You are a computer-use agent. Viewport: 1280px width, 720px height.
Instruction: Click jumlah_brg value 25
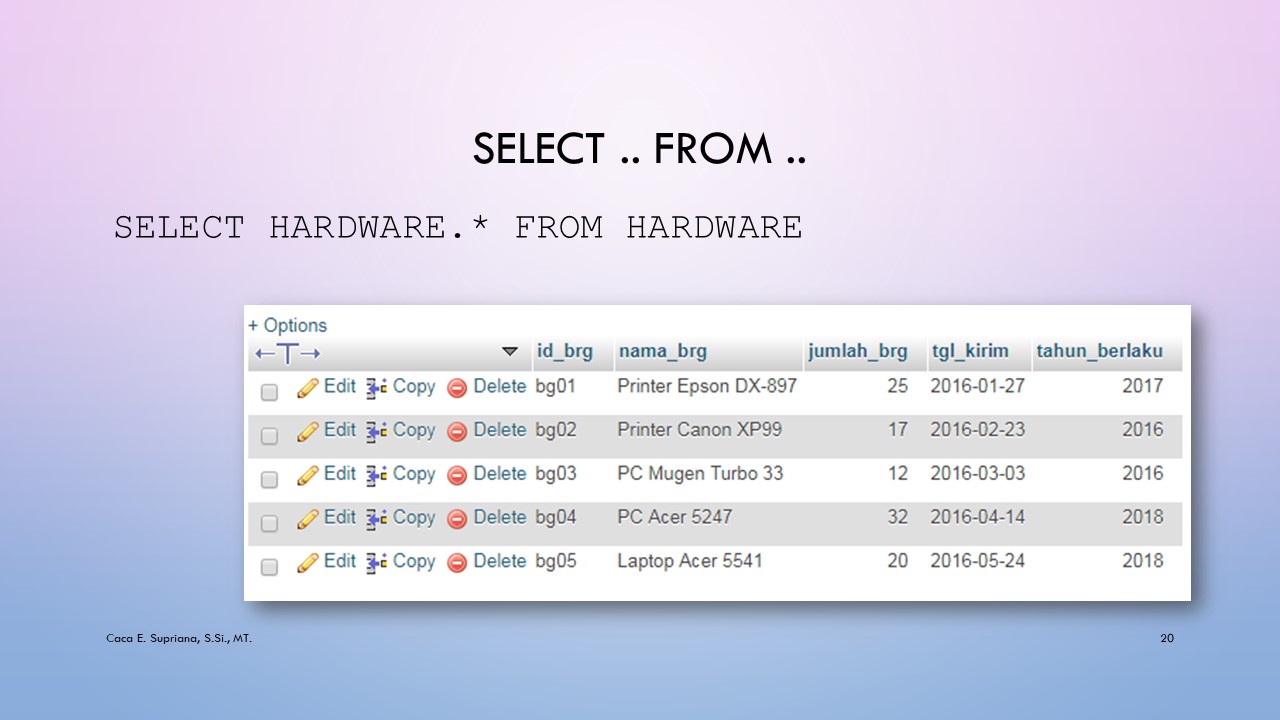coord(897,386)
